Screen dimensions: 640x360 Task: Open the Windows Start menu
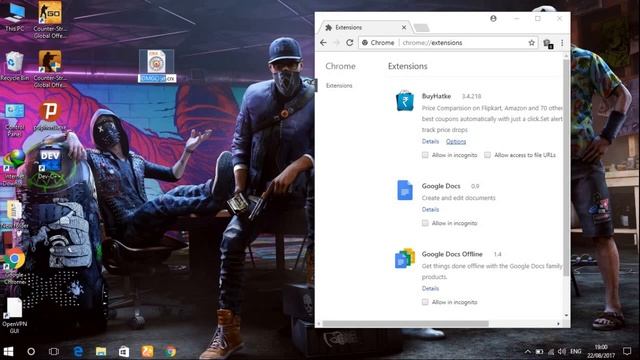pos(8,351)
